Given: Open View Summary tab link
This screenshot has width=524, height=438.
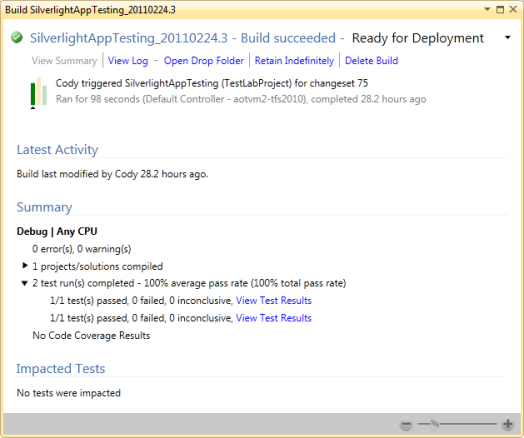Looking at the screenshot, I should tap(64, 61).
